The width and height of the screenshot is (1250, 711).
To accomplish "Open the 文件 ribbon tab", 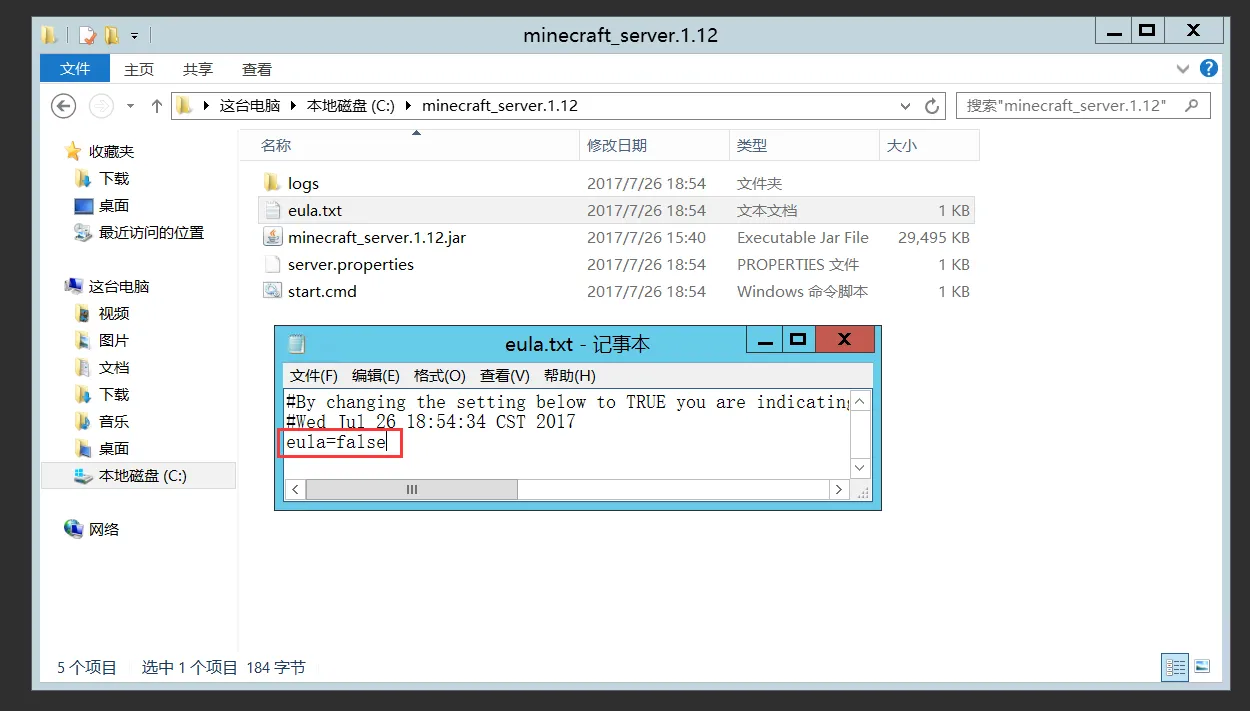I will (x=75, y=69).
